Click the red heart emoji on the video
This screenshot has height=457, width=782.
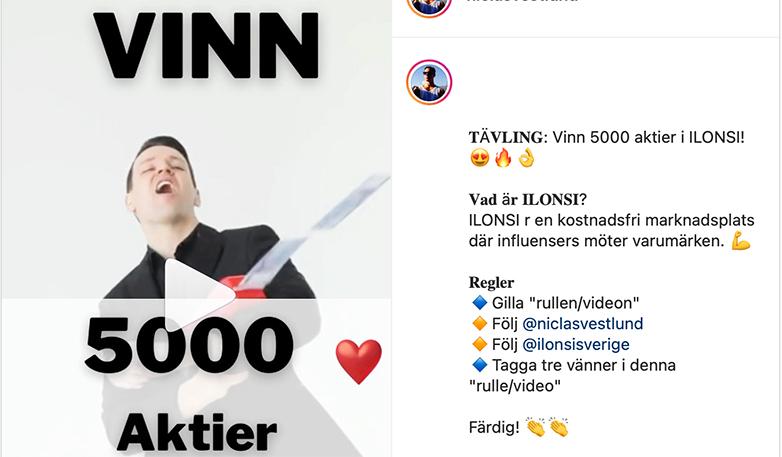[x=359, y=362]
